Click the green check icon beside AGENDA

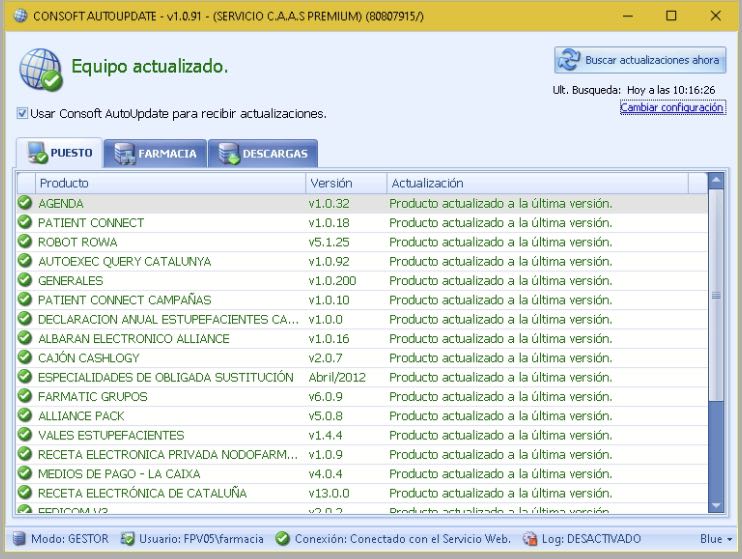(25, 203)
